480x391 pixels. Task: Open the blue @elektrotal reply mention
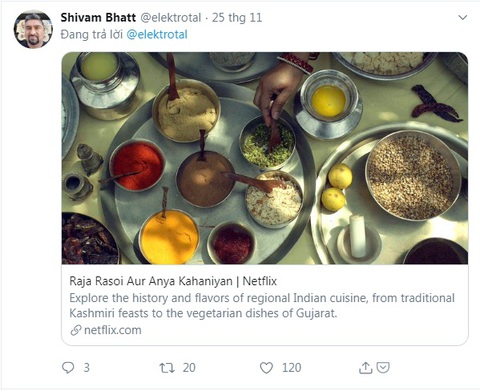157,34
